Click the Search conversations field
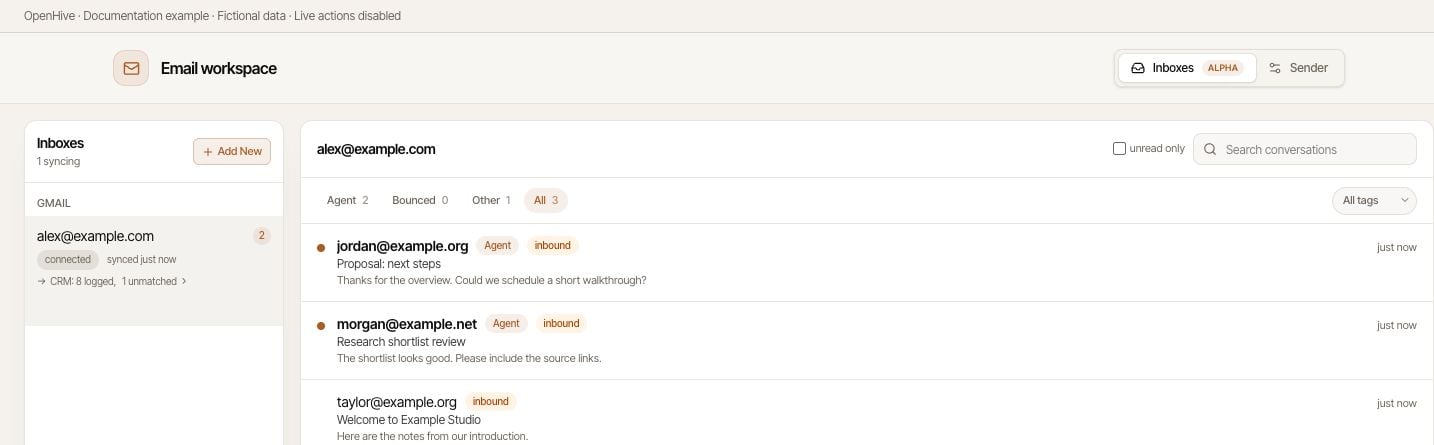This screenshot has height=445, width=1434. tap(1305, 149)
